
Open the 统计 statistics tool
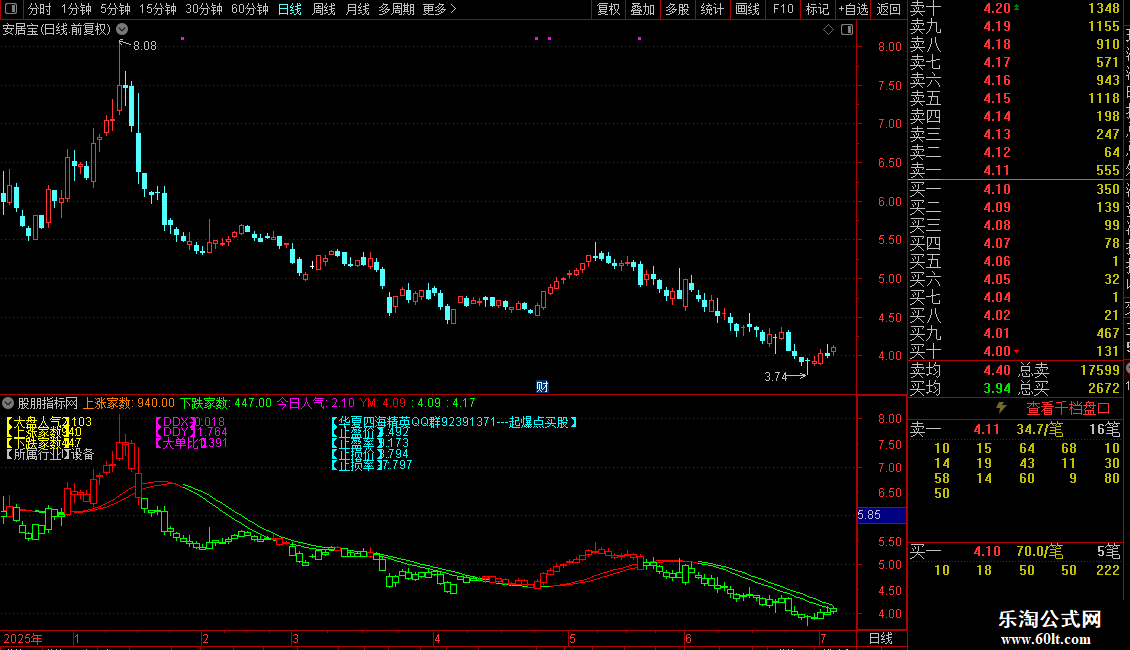click(x=711, y=9)
